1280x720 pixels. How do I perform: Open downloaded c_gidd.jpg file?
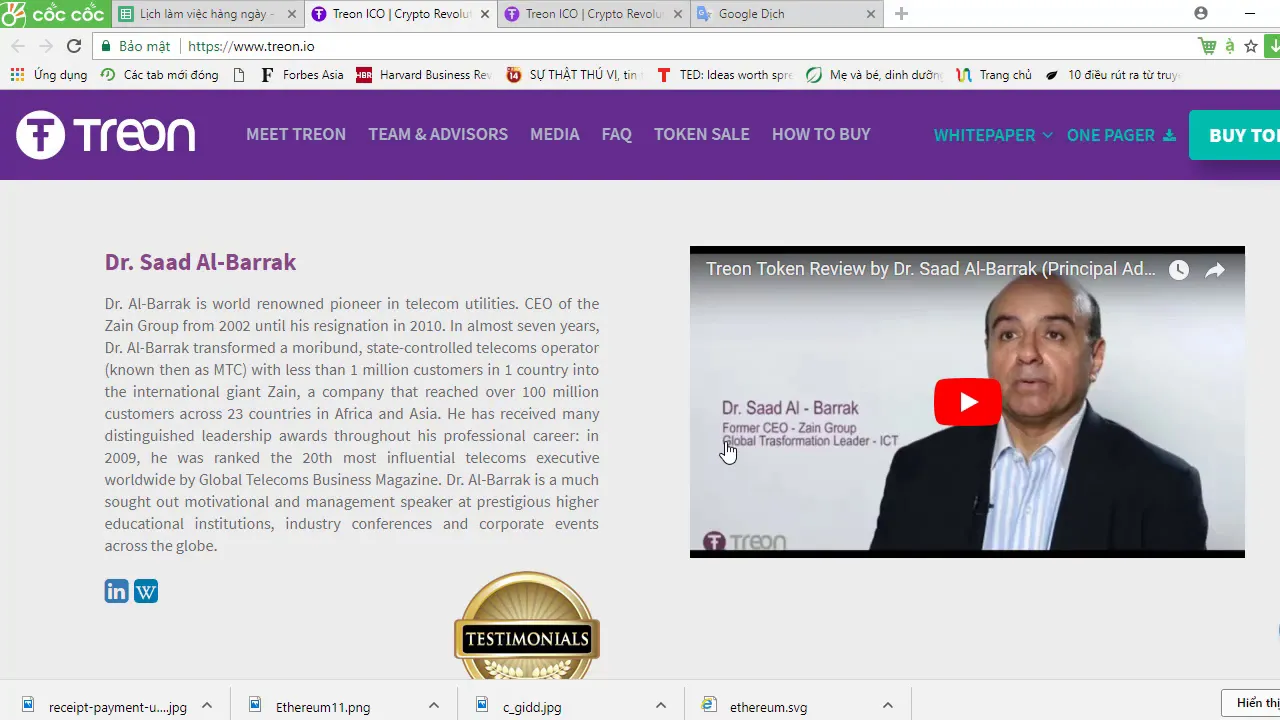click(x=520, y=706)
